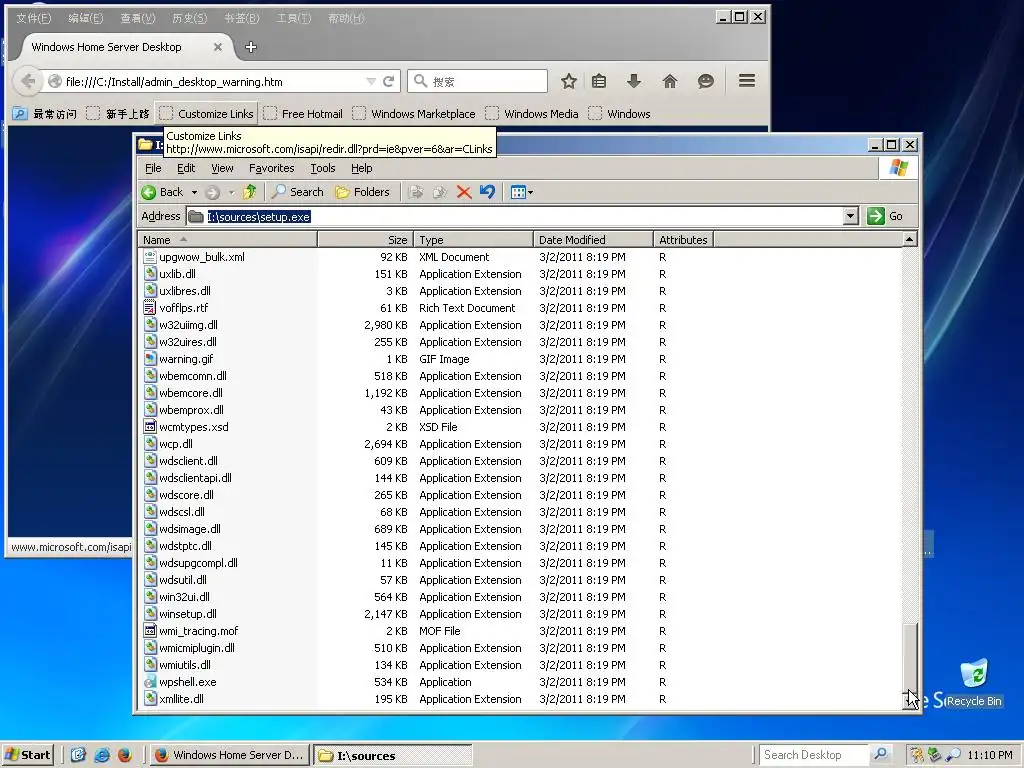The width and height of the screenshot is (1024, 768).
Task: Sort files by Date Modified column
Action: coord(593,240)
